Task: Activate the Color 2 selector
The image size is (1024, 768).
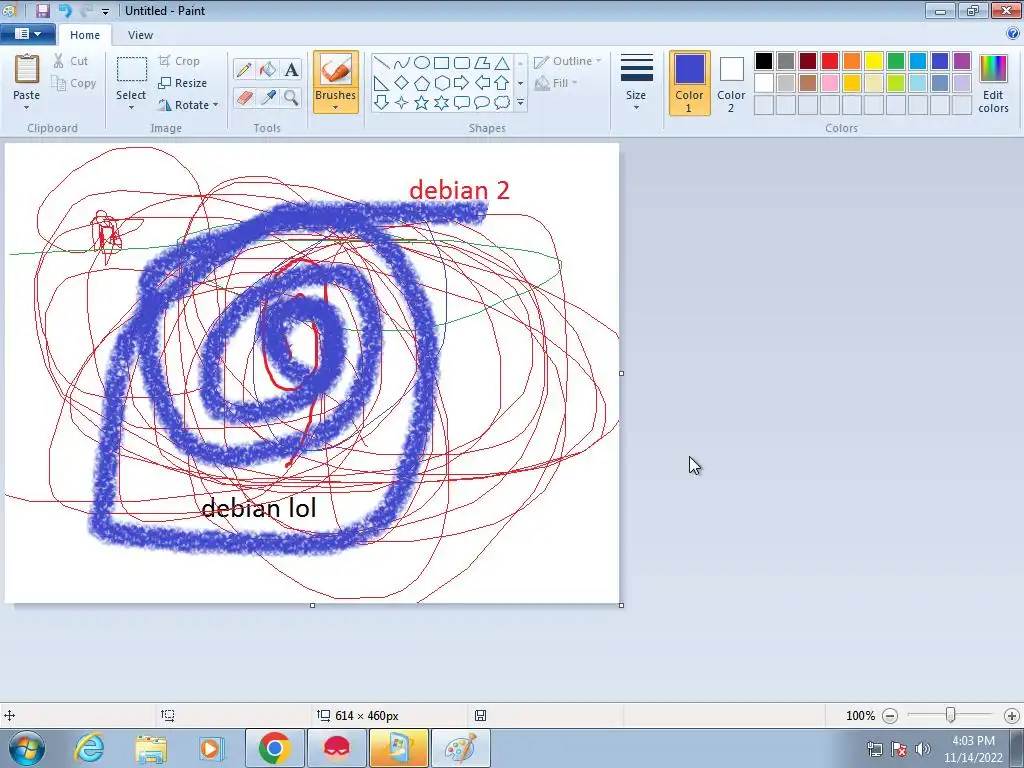Action: 731,83
